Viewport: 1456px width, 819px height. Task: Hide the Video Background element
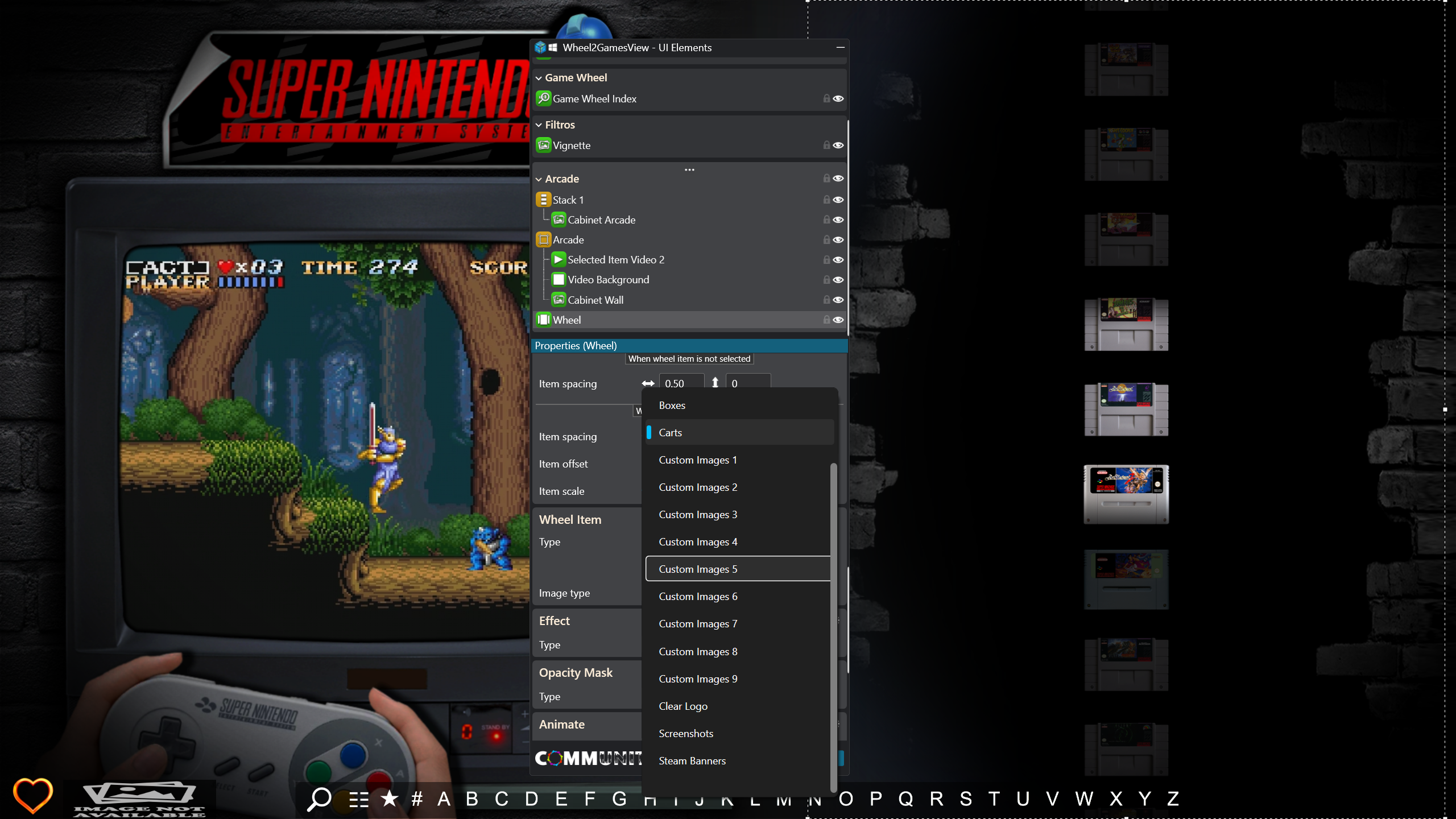pyautogui.click(x=838, y=279)
